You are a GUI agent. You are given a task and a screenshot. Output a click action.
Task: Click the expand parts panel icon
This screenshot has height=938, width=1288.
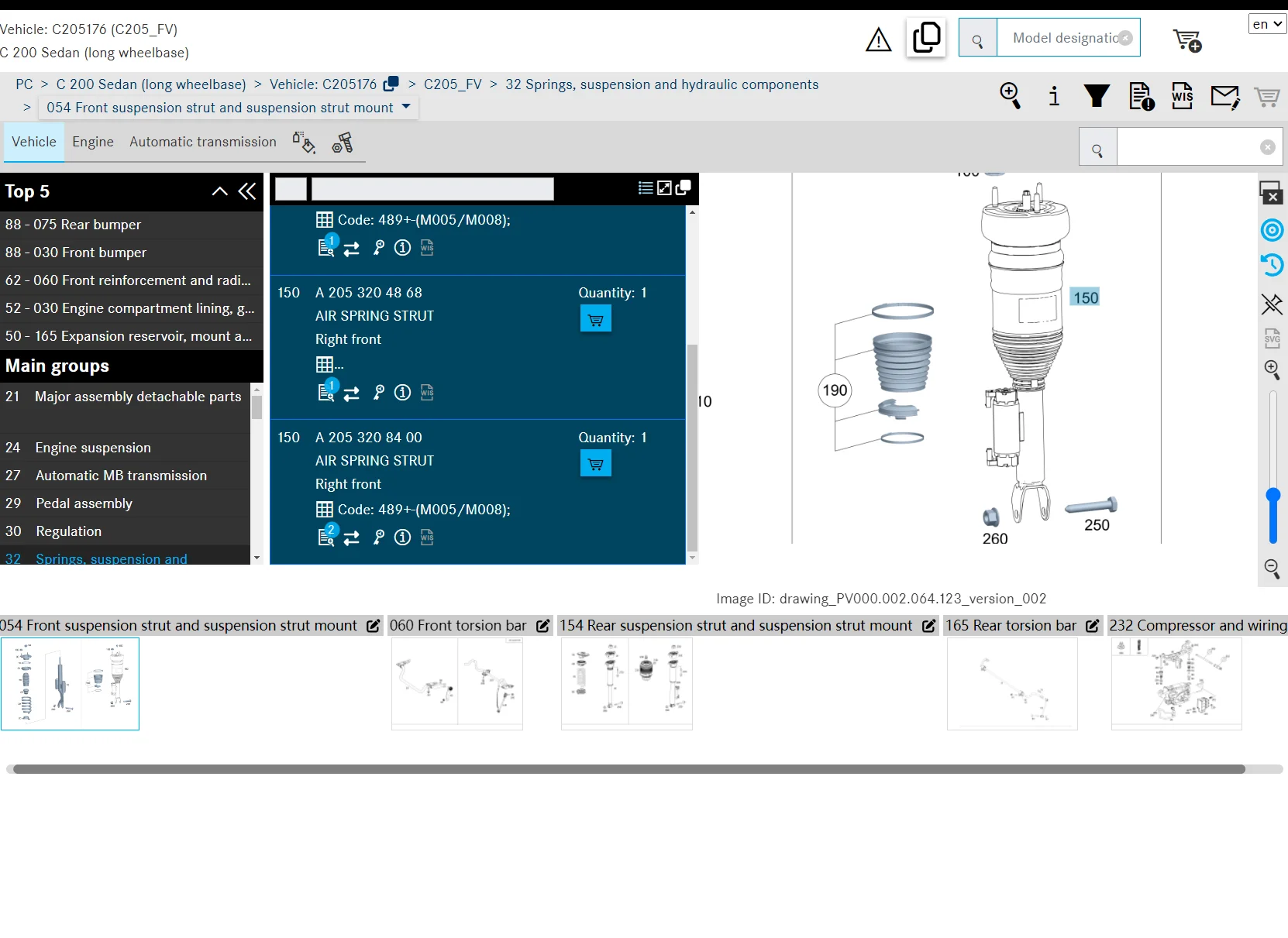664,188
